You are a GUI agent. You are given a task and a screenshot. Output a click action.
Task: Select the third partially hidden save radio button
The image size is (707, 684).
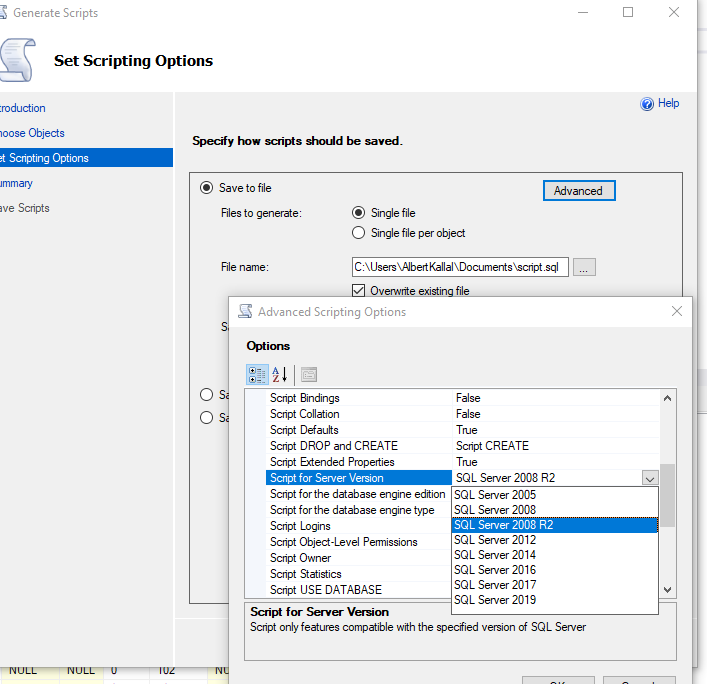(207, 418)
